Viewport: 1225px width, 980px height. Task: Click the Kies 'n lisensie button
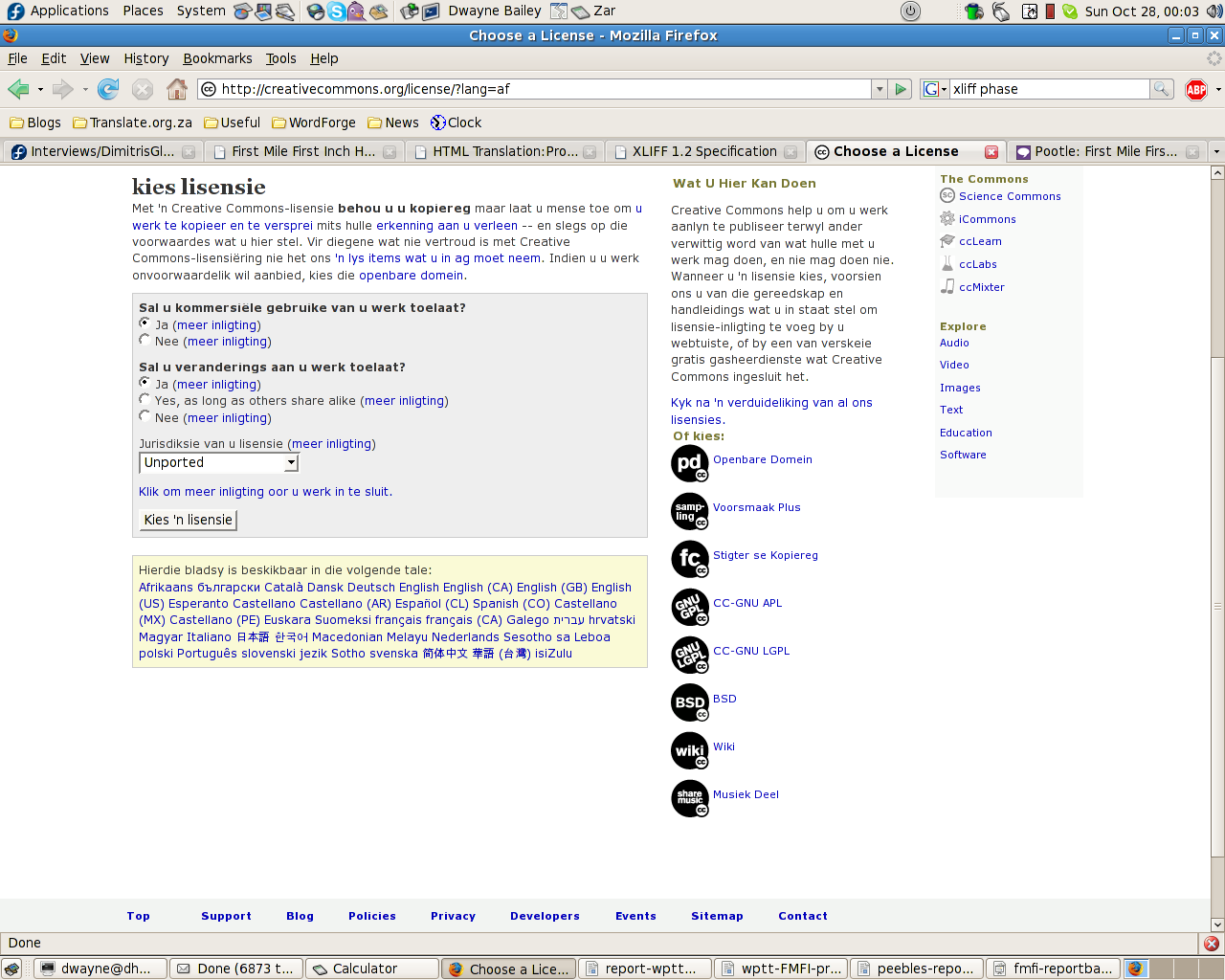[189, 520]
